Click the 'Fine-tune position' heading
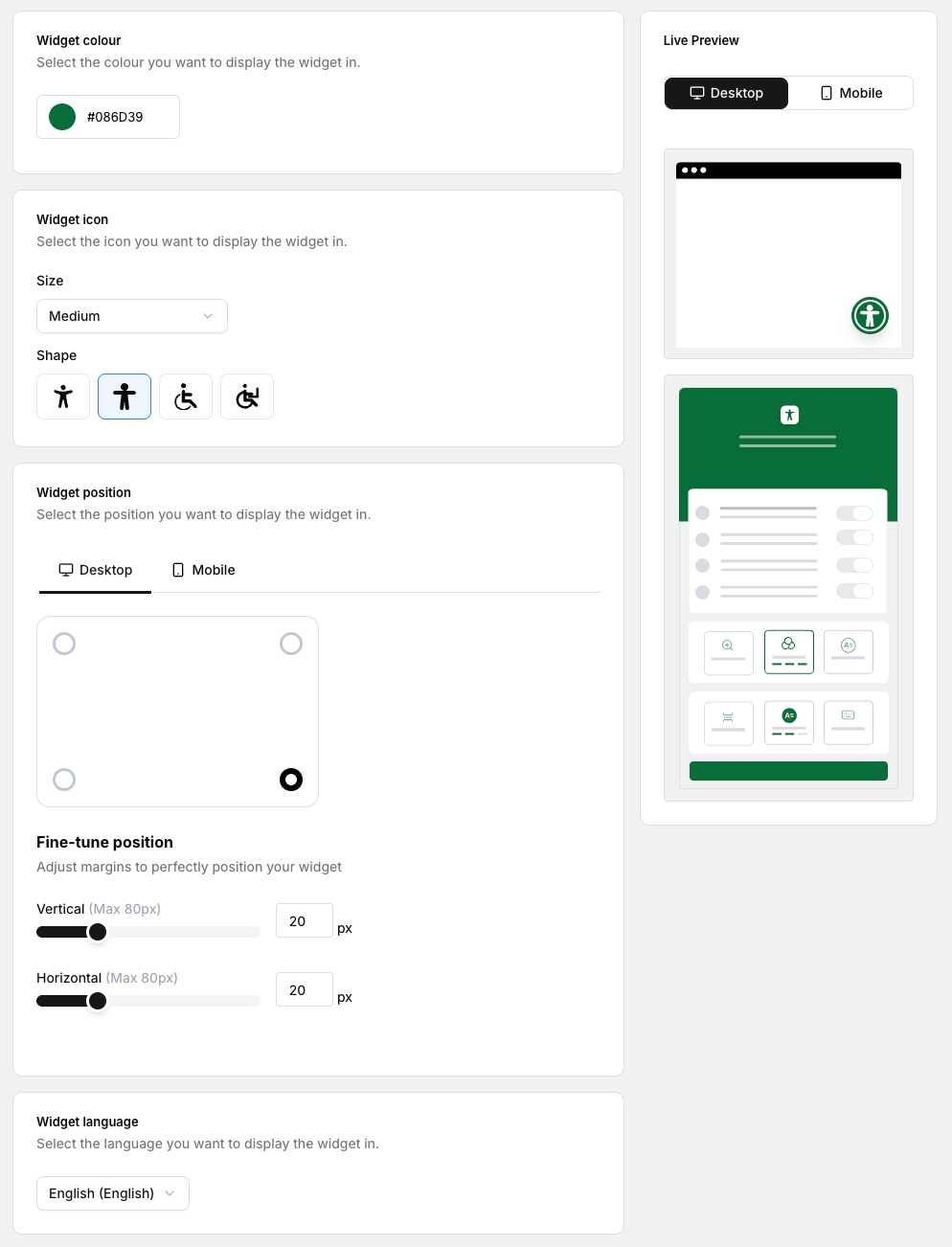 [x=105, y=842]
